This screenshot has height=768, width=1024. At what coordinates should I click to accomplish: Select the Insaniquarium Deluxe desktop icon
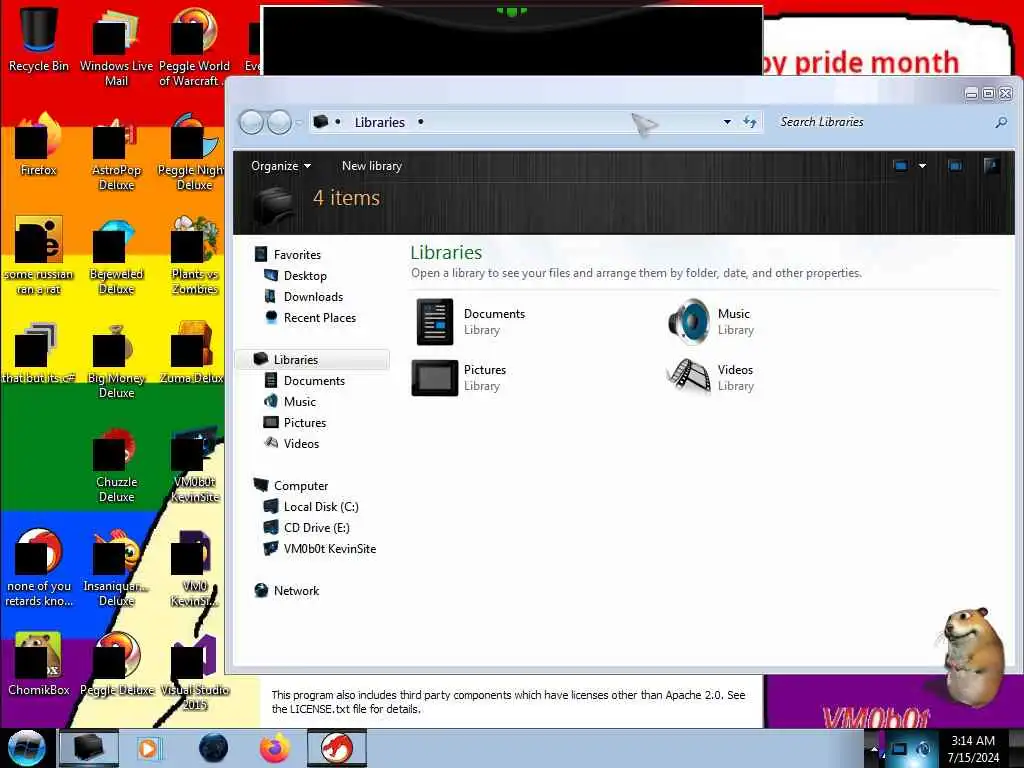click(116, 568)
